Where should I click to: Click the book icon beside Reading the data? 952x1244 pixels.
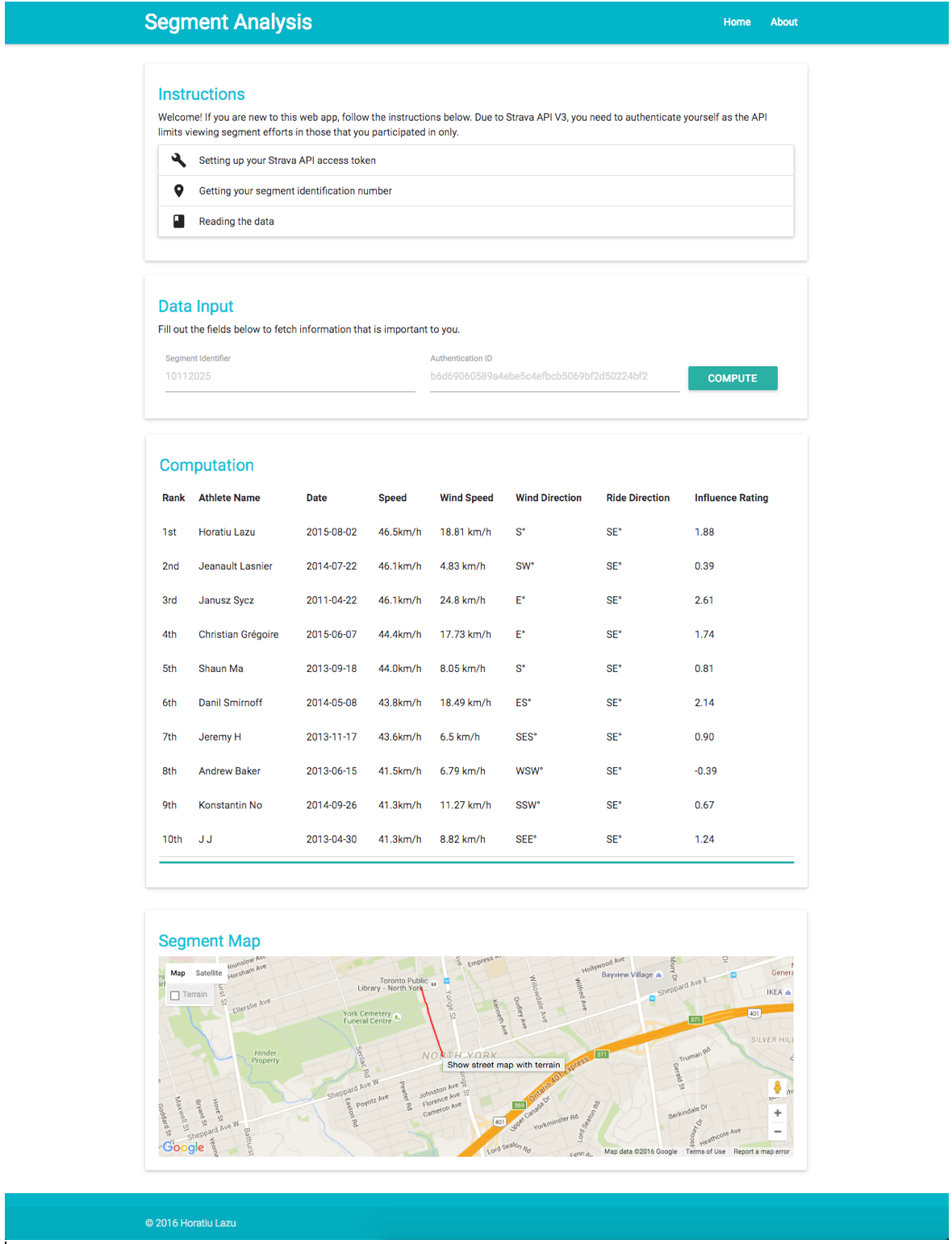pyautogui.click(x=178, y=221)
